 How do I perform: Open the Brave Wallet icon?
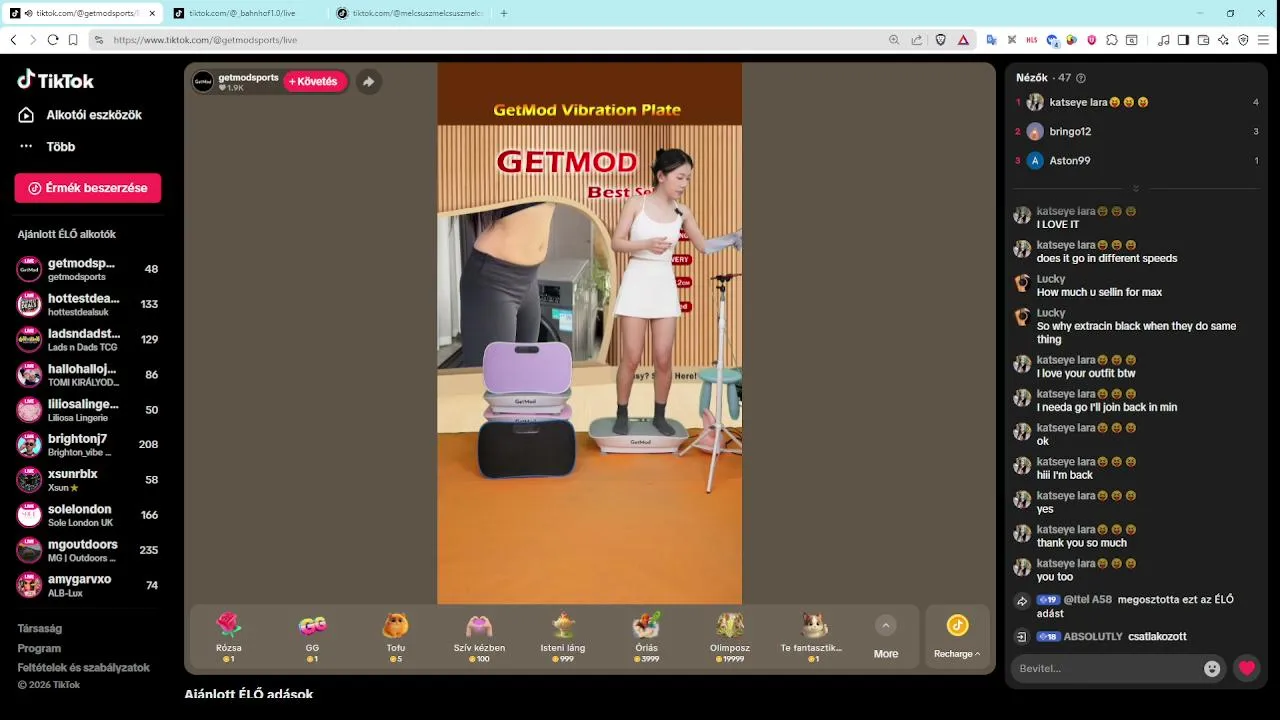(1203, 40)
